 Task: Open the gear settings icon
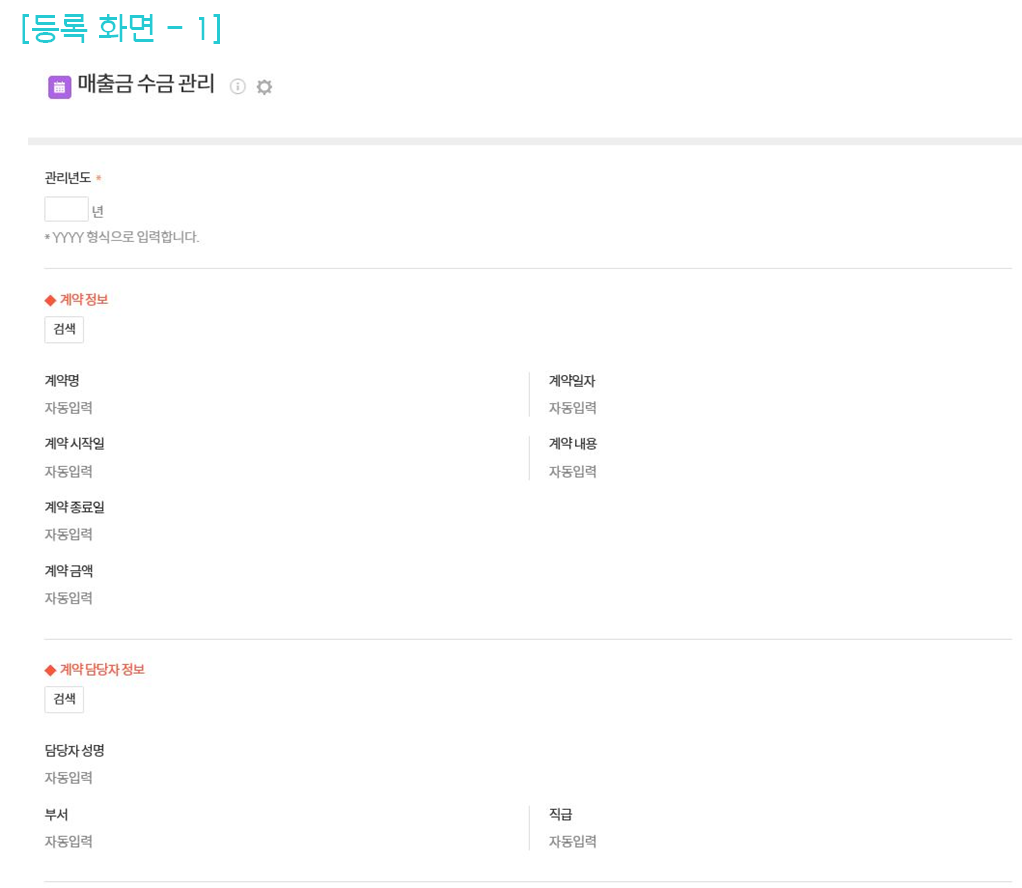point(264,87)
